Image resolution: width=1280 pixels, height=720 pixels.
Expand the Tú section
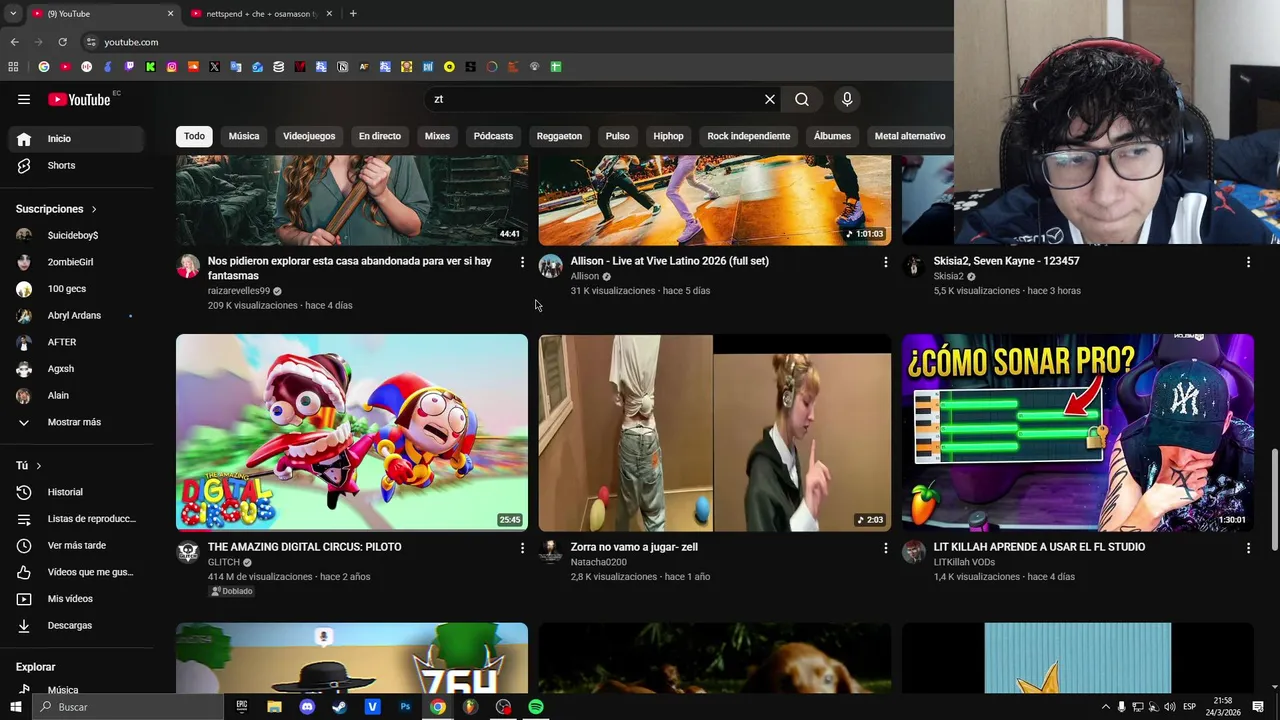coord(29,466)
